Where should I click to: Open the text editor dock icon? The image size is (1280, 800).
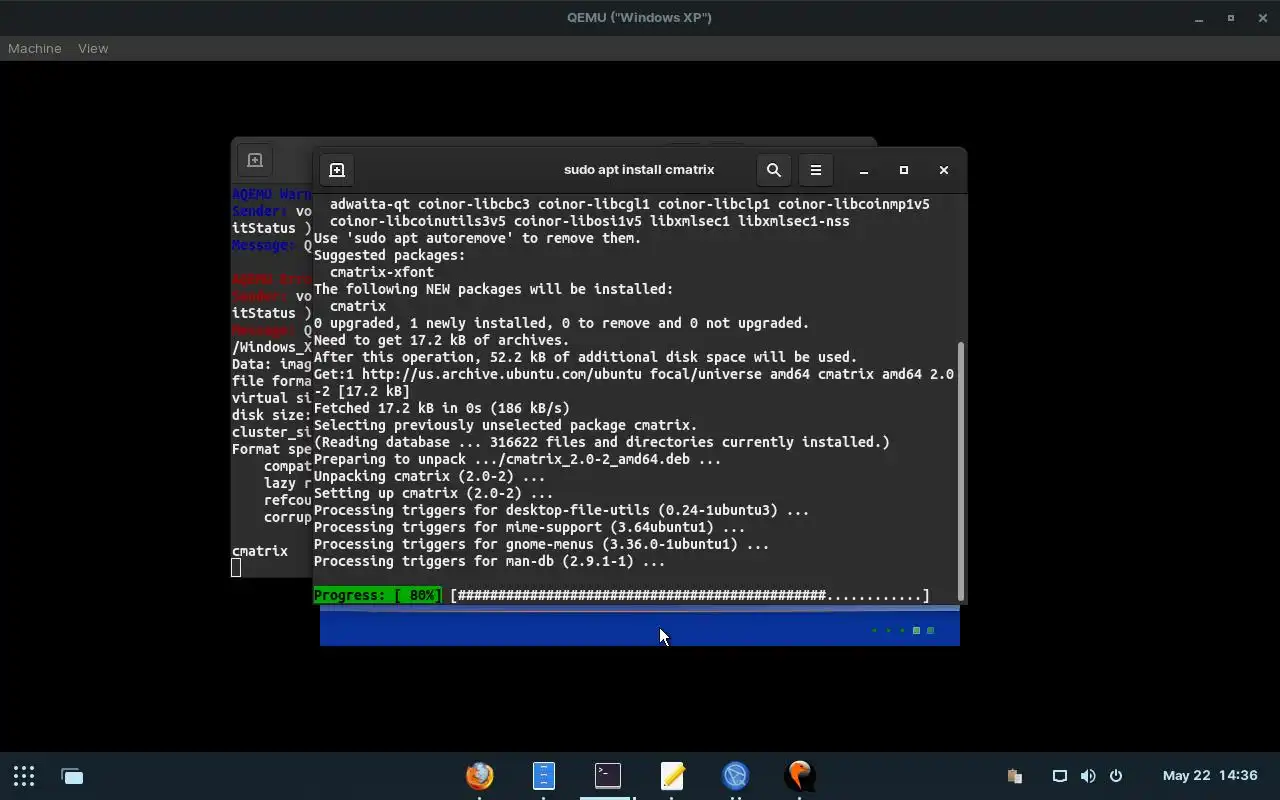672,776
